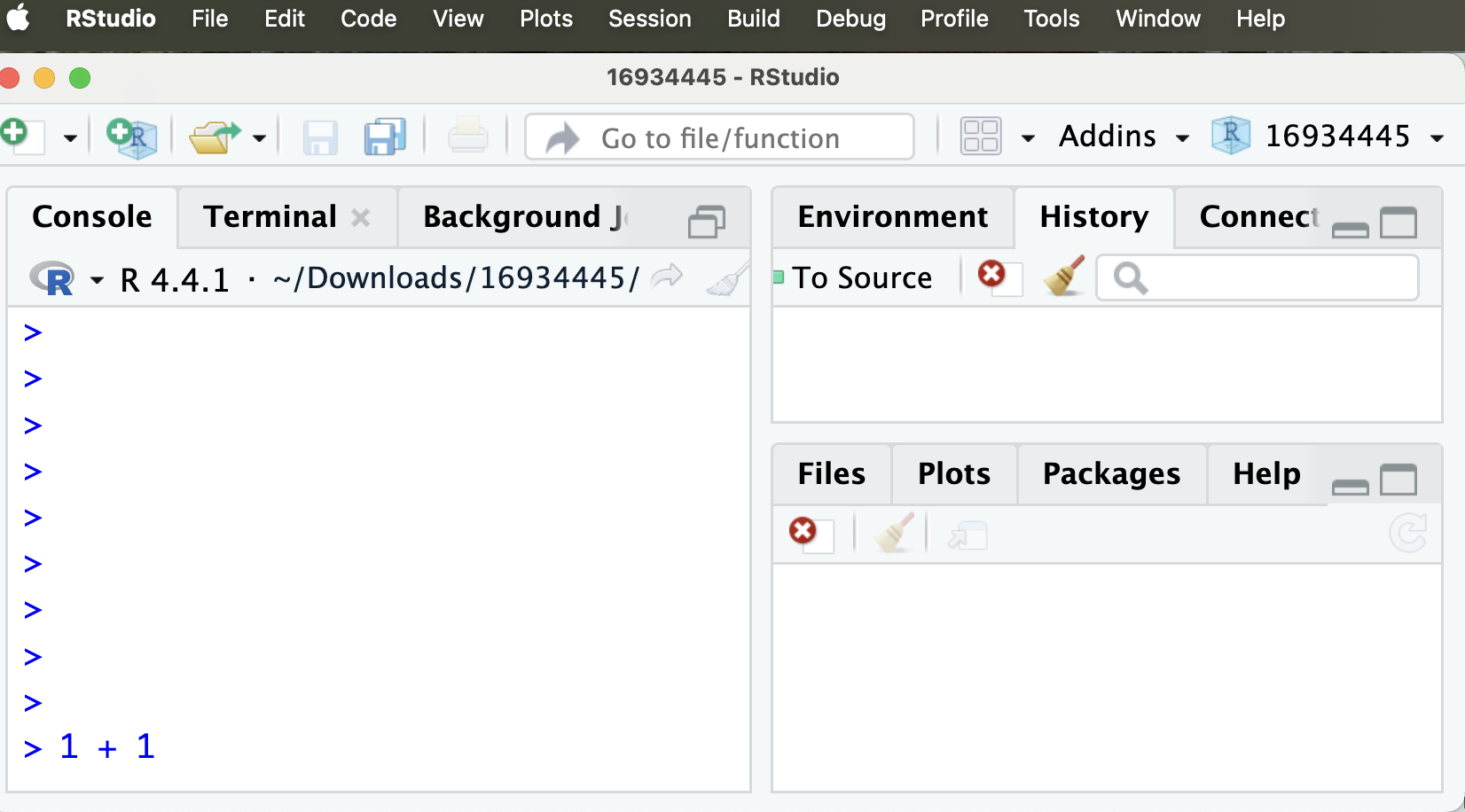This screenshot has width=1465, height=812.
Task: Save the current document
Action: [x=319, y=137]
